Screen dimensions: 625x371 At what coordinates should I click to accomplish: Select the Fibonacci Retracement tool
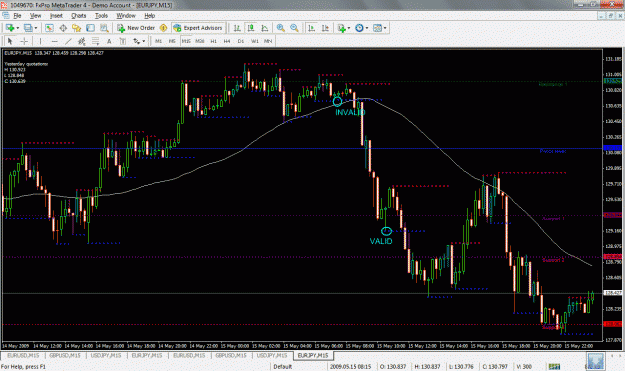click(x=96, y=41)
